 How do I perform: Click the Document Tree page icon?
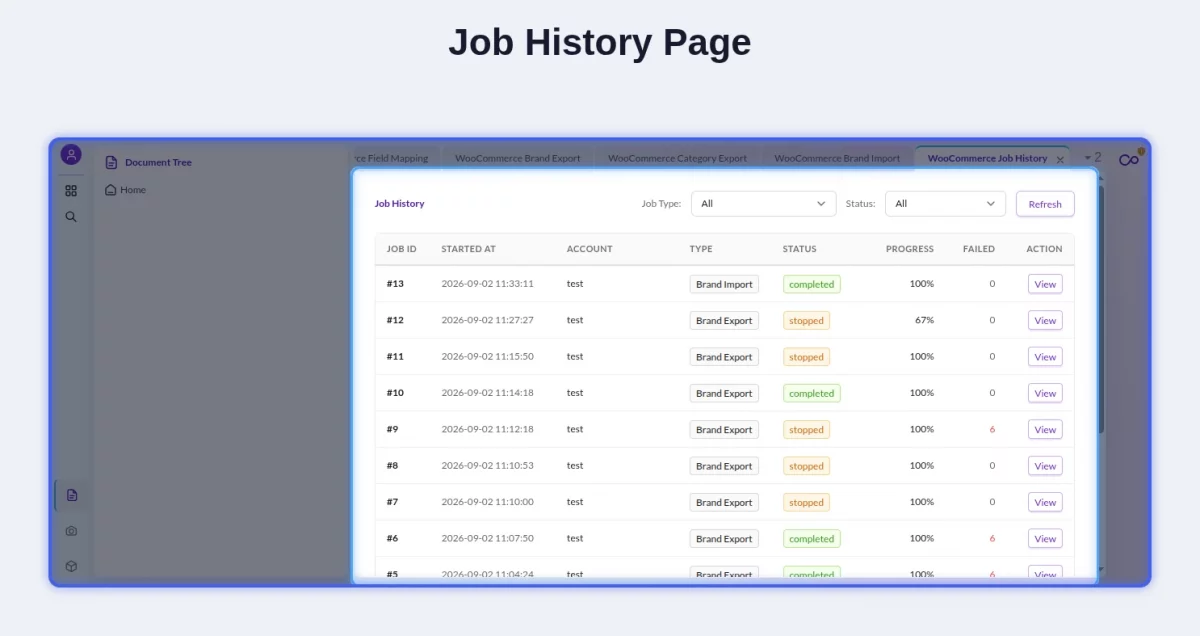[x=111, y=162]
